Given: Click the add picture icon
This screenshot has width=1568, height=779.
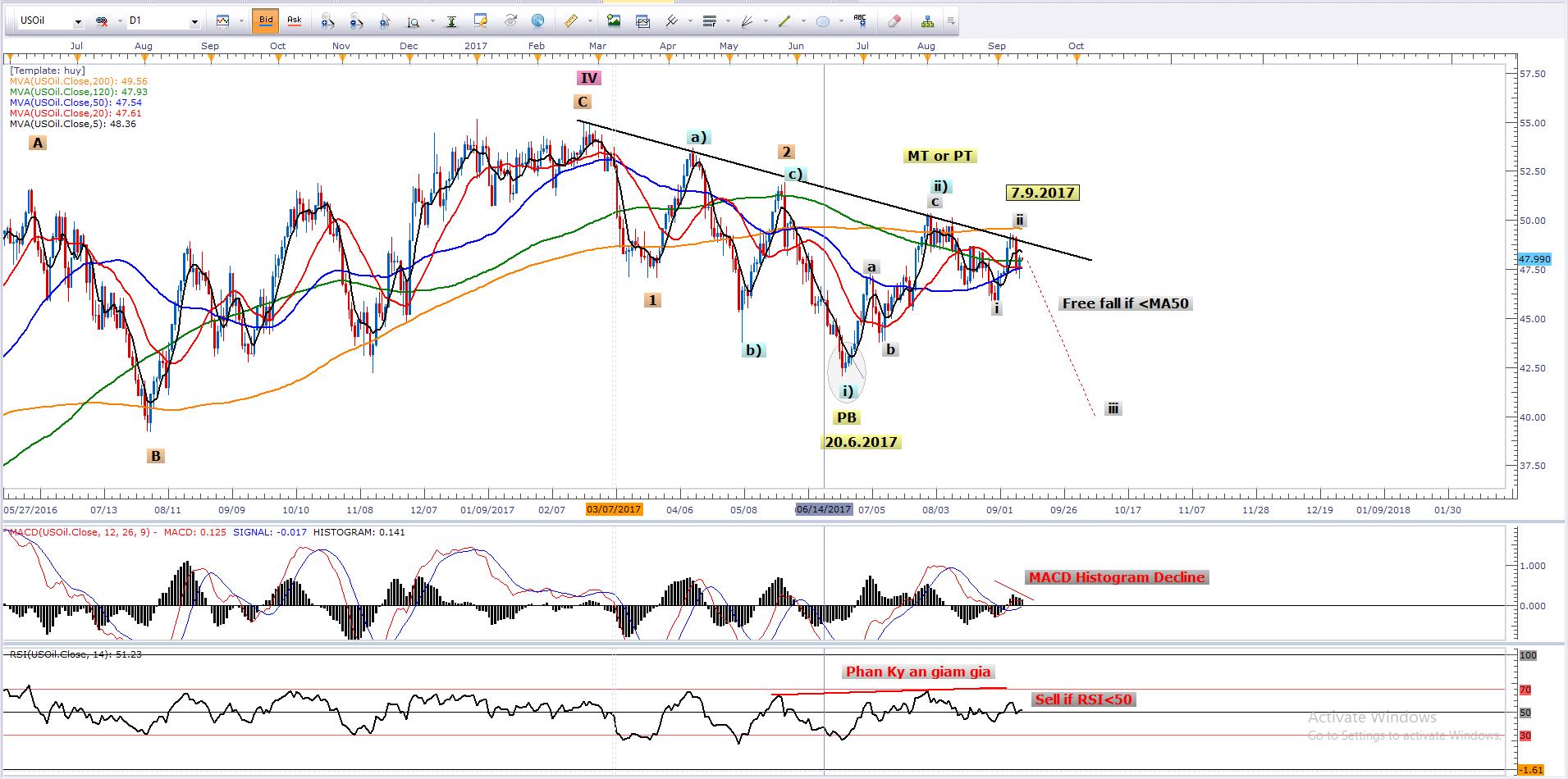Looking at the screenshot, I should coord(613,21).
